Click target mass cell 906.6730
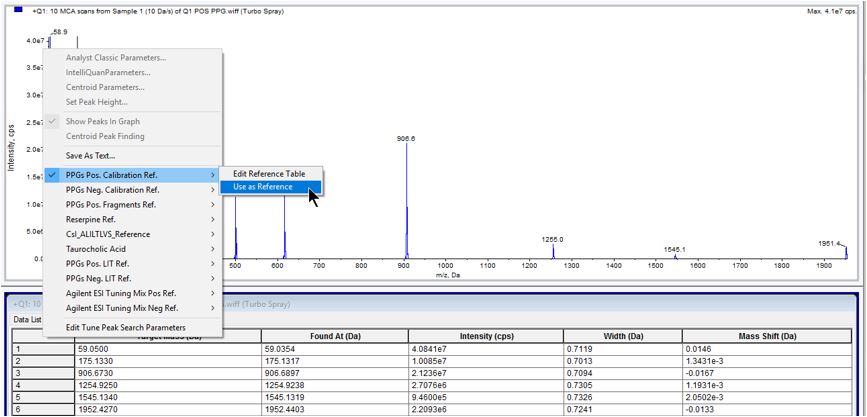The image size is (867, 417). [168, 373]
